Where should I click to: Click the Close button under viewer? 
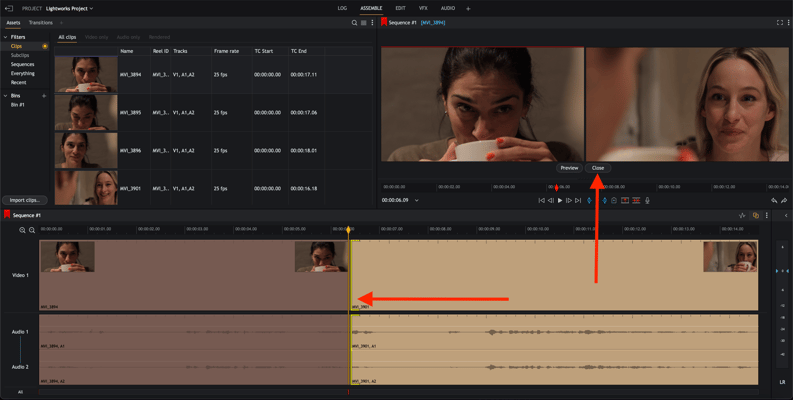(x=598, y=168)
